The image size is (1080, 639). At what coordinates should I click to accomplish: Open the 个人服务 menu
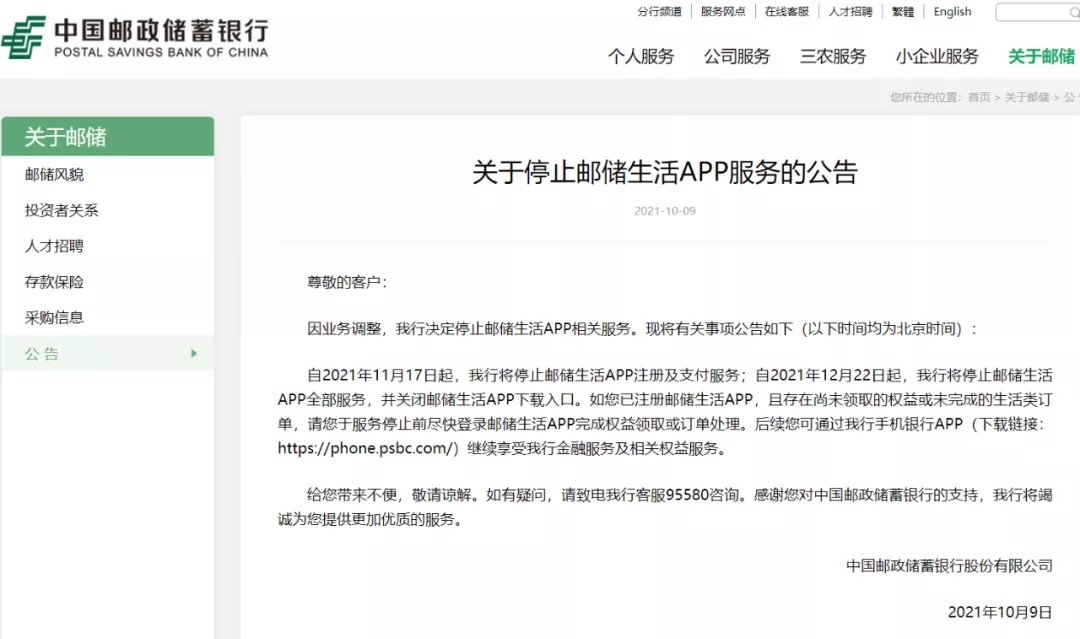click(641, 56)
